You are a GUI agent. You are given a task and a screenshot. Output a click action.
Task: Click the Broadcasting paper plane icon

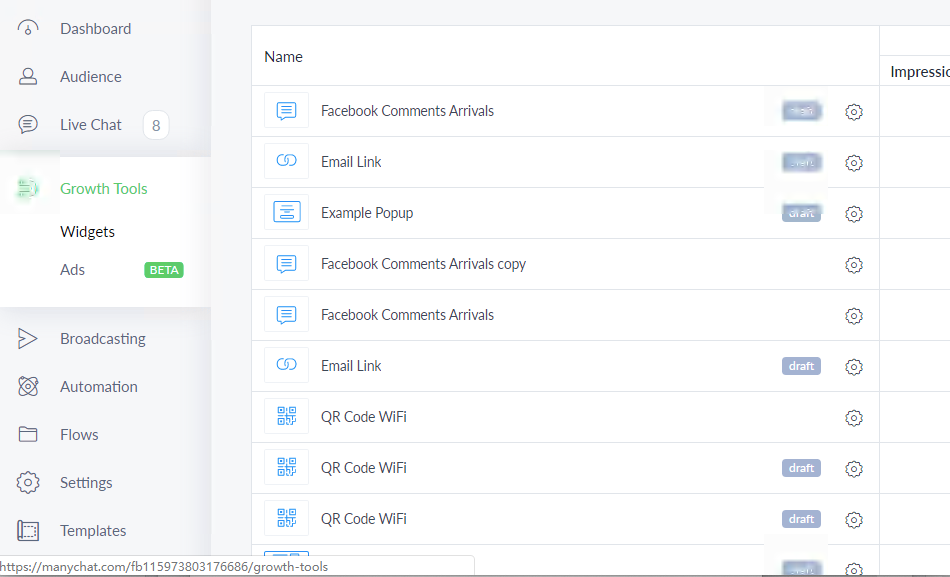(28, 339)
